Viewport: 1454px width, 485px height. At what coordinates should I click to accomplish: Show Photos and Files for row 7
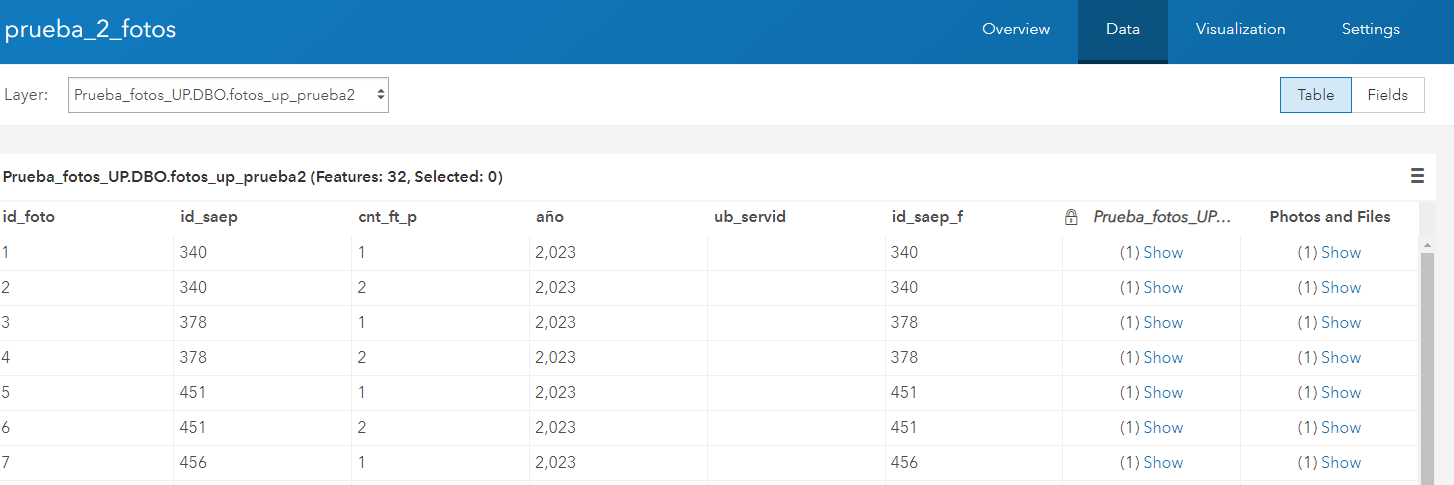(x=1329, y=463)
